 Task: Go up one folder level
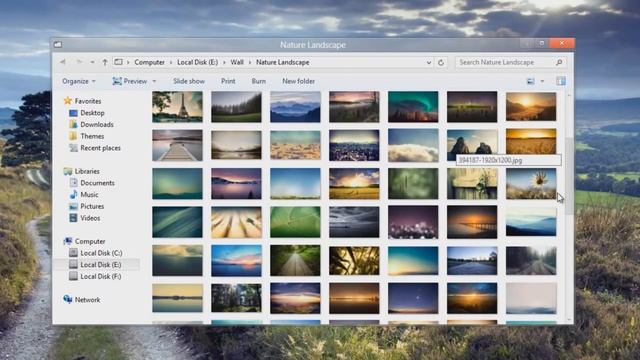point(105,62)
